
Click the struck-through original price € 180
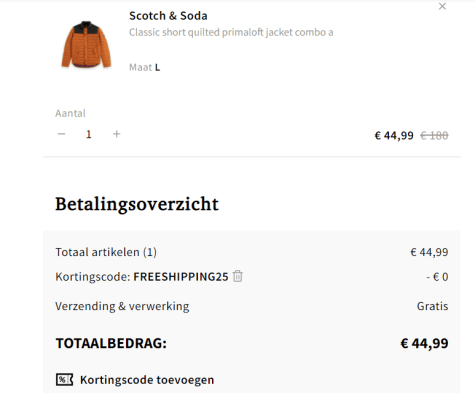(x=434, y=135)
